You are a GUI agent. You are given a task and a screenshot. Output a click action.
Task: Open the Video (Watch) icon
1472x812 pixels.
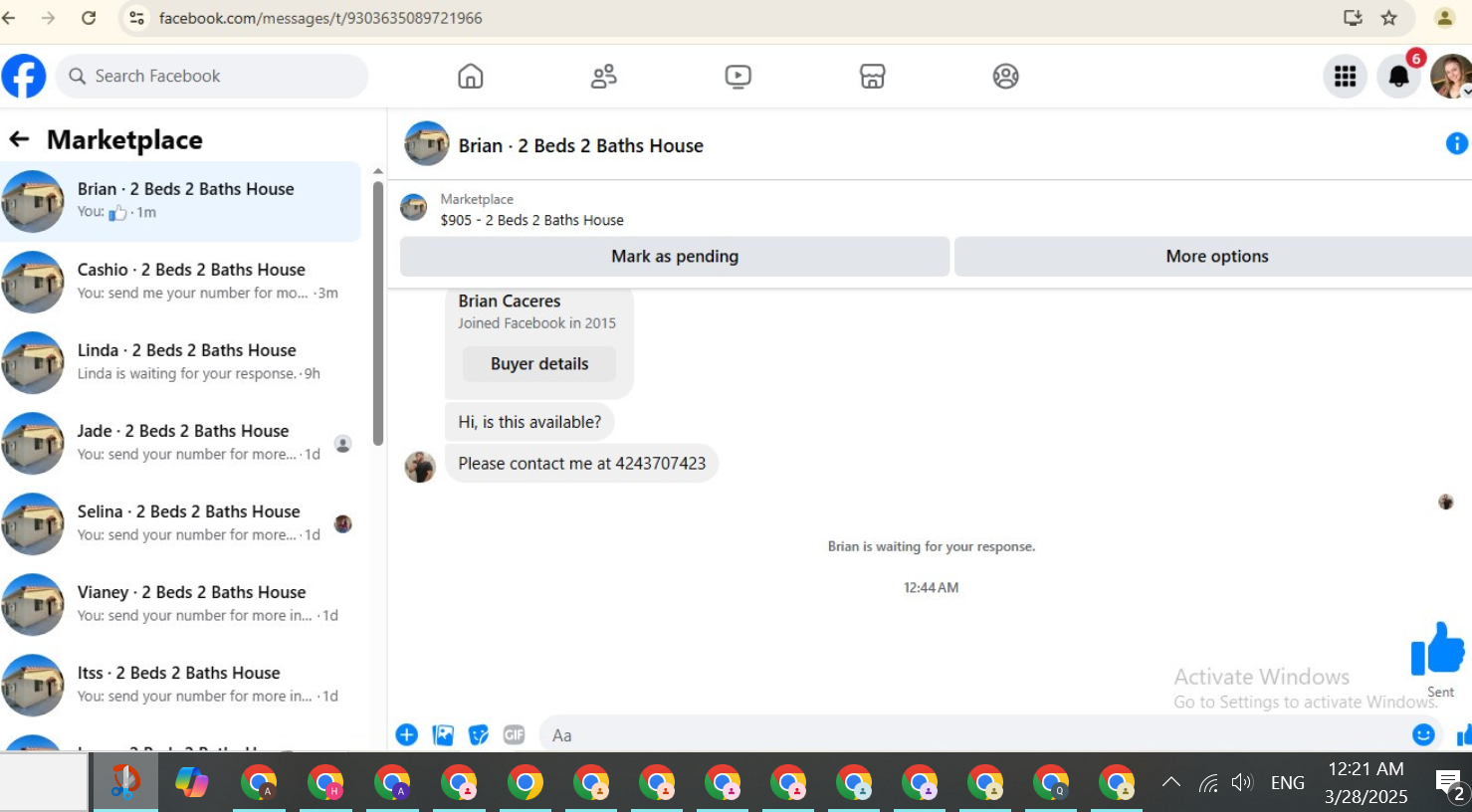click(x=738, y=77)
